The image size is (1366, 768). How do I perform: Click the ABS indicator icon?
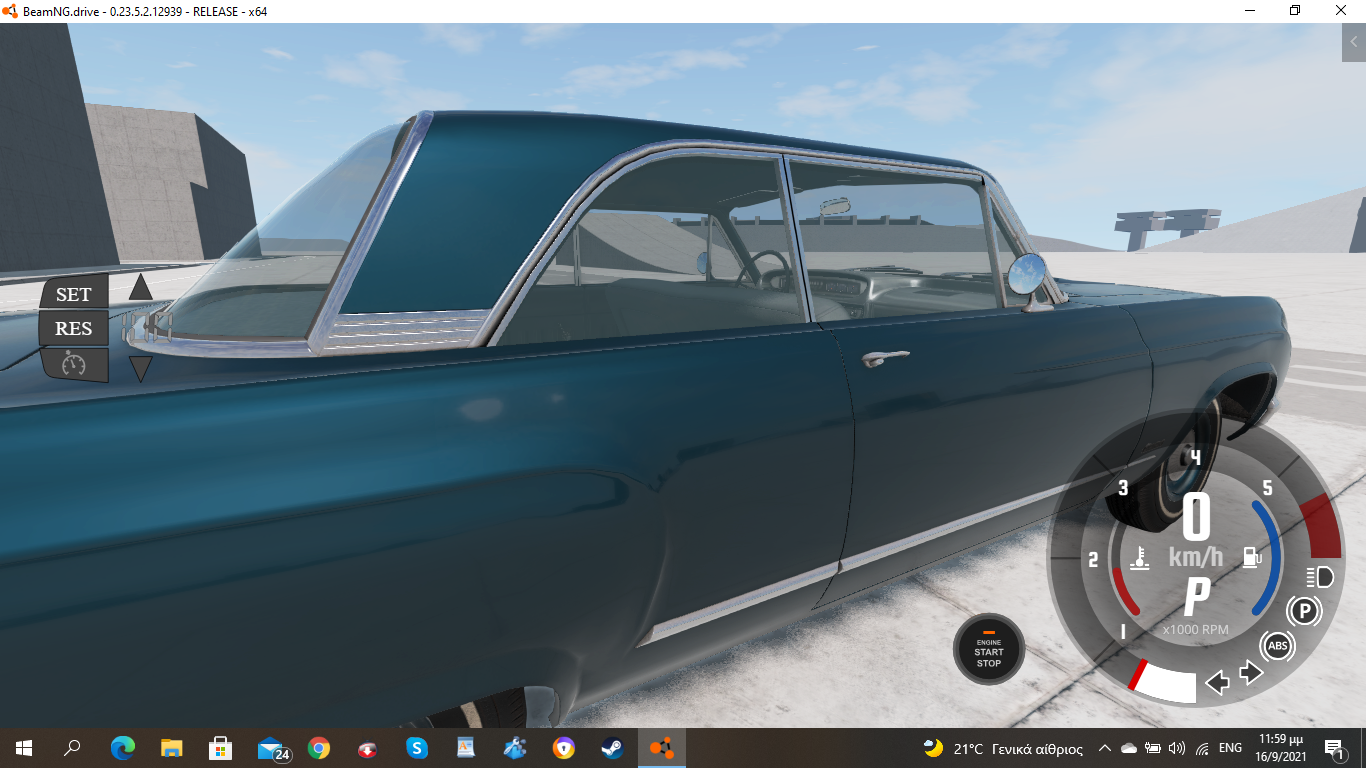1277,646
